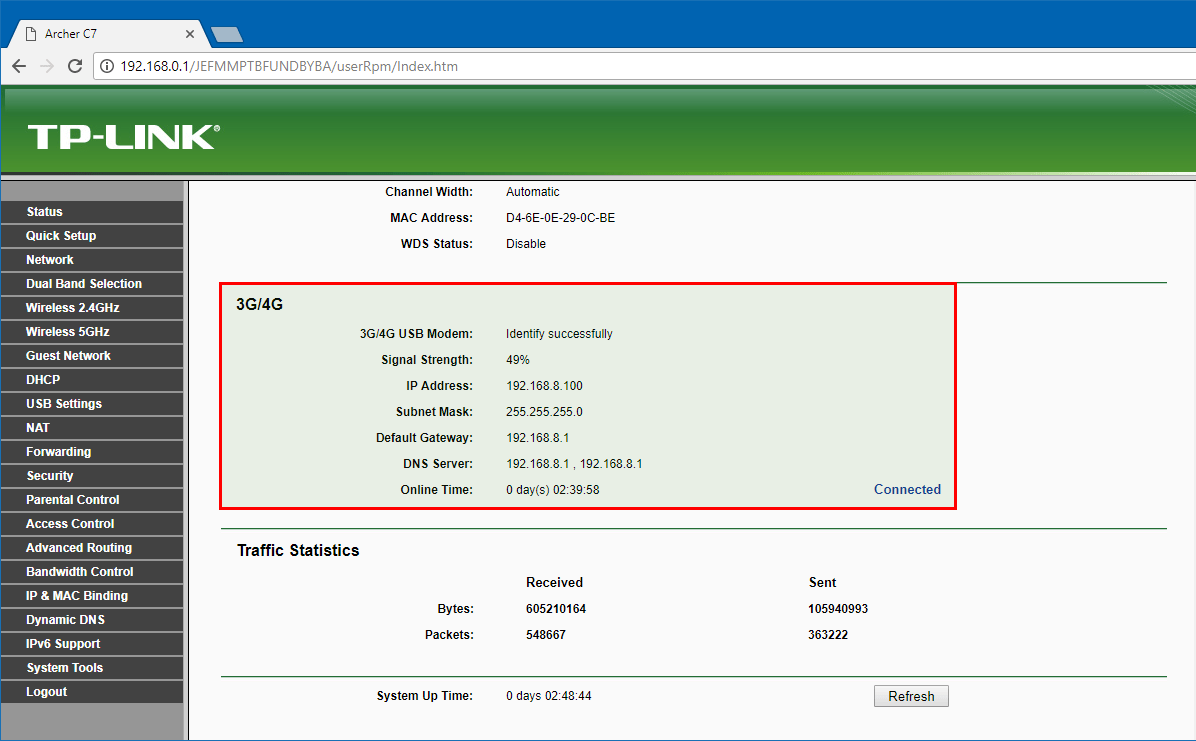Close the Archer C7 tab
Image resolution: width=1196 pixels, height=741 pixels.
(190, 34)
